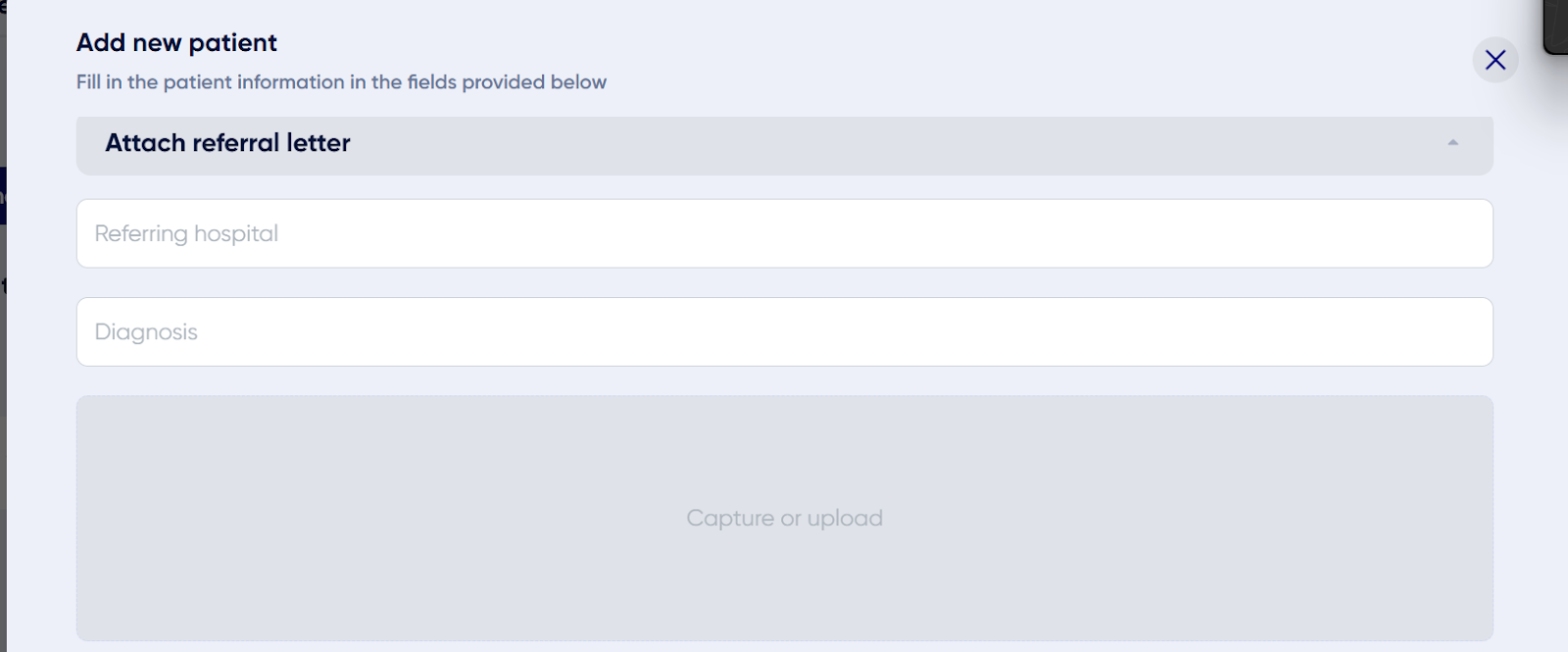Click the grey referral letter upload dropzone
The width and height of the screenshot is (1568, 652).
click(784, 518)
